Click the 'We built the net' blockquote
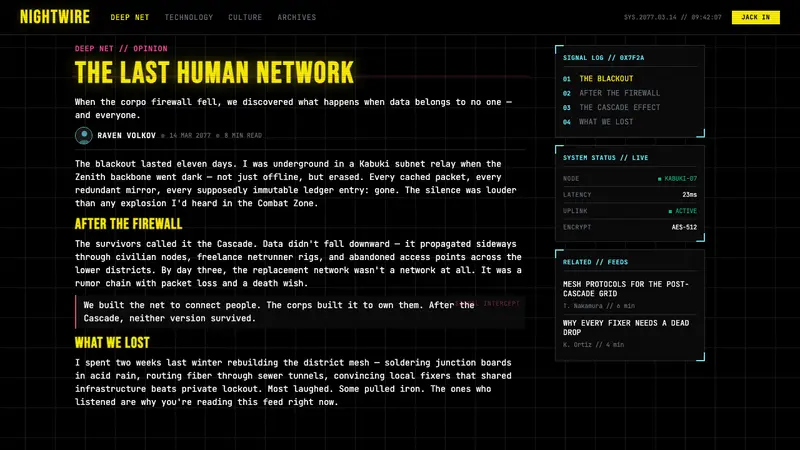Screen dimensions: 800x450 (300, 312)
